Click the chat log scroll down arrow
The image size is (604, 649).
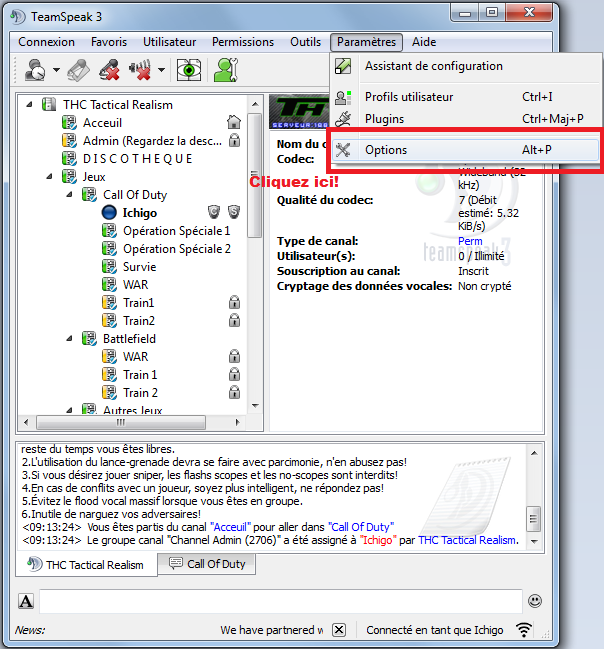(x=534, y=542)
